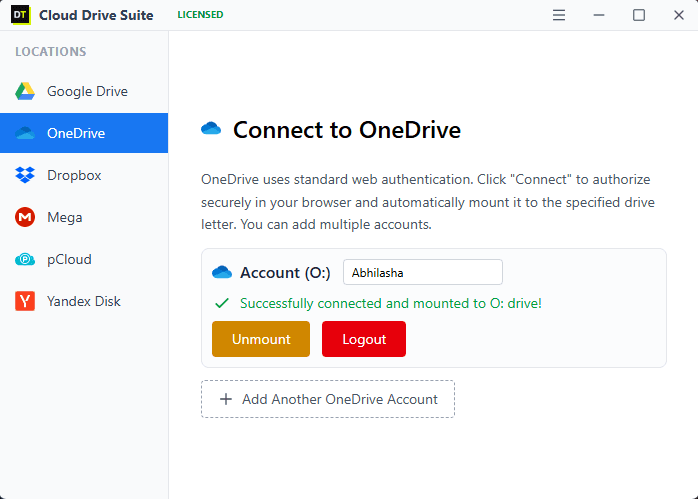Click the plus icon for adding account
Viewport: 698px width, 499px height.
pos(226,399)
